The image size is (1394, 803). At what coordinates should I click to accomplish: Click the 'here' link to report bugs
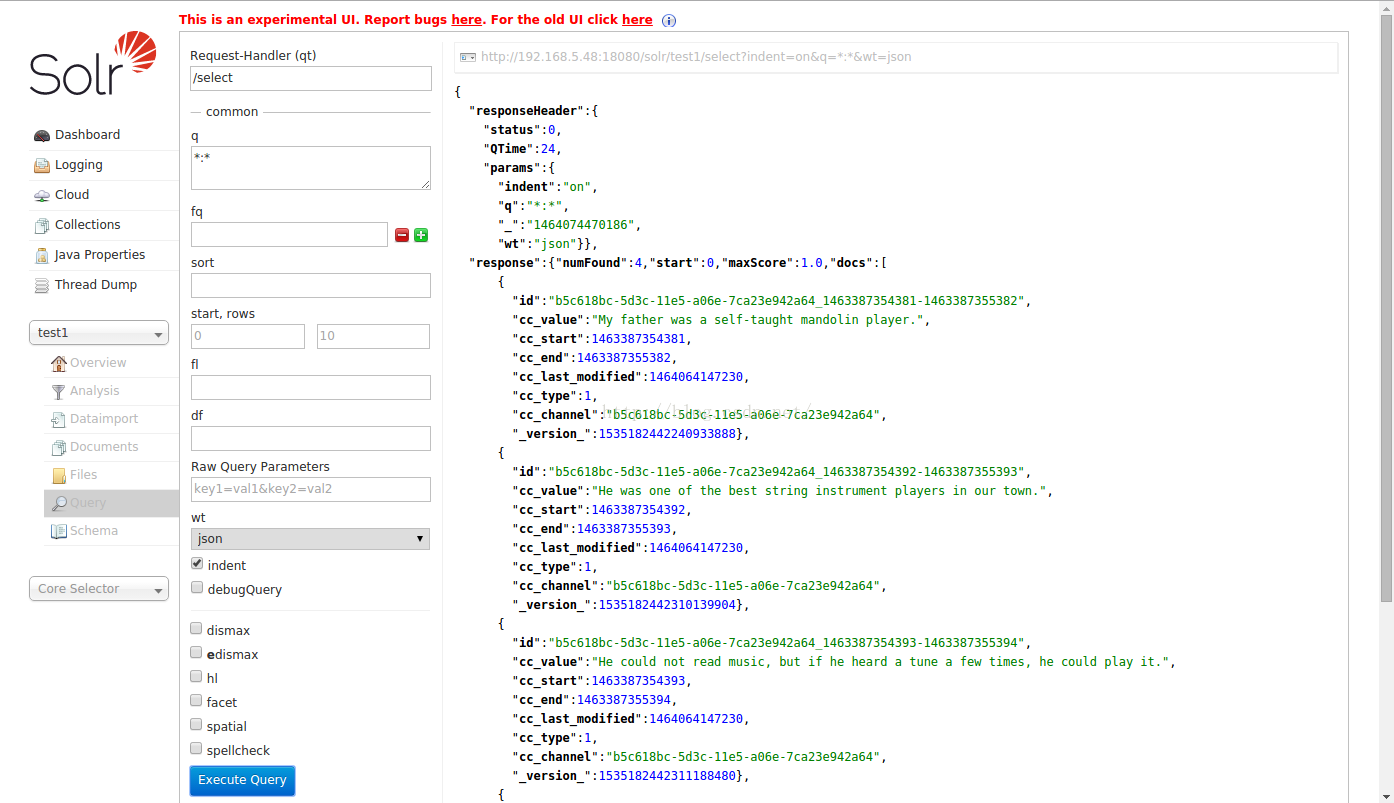pyautogui.click(x=467, y=19)
